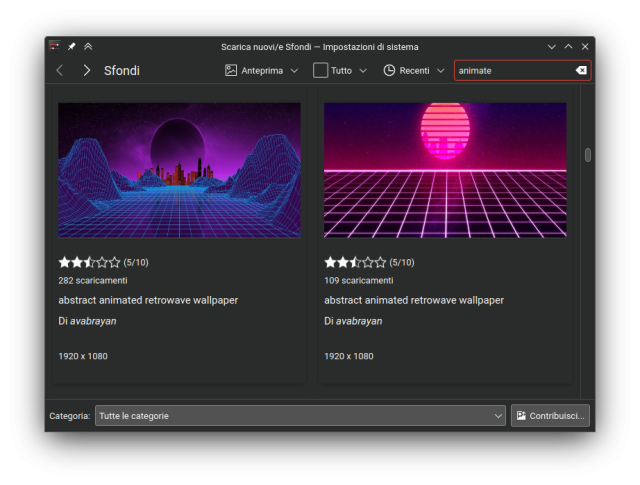Click the vertical scrollbar handle
The width and height of the screenshot is (640, 485).
[x=588, y=155]
